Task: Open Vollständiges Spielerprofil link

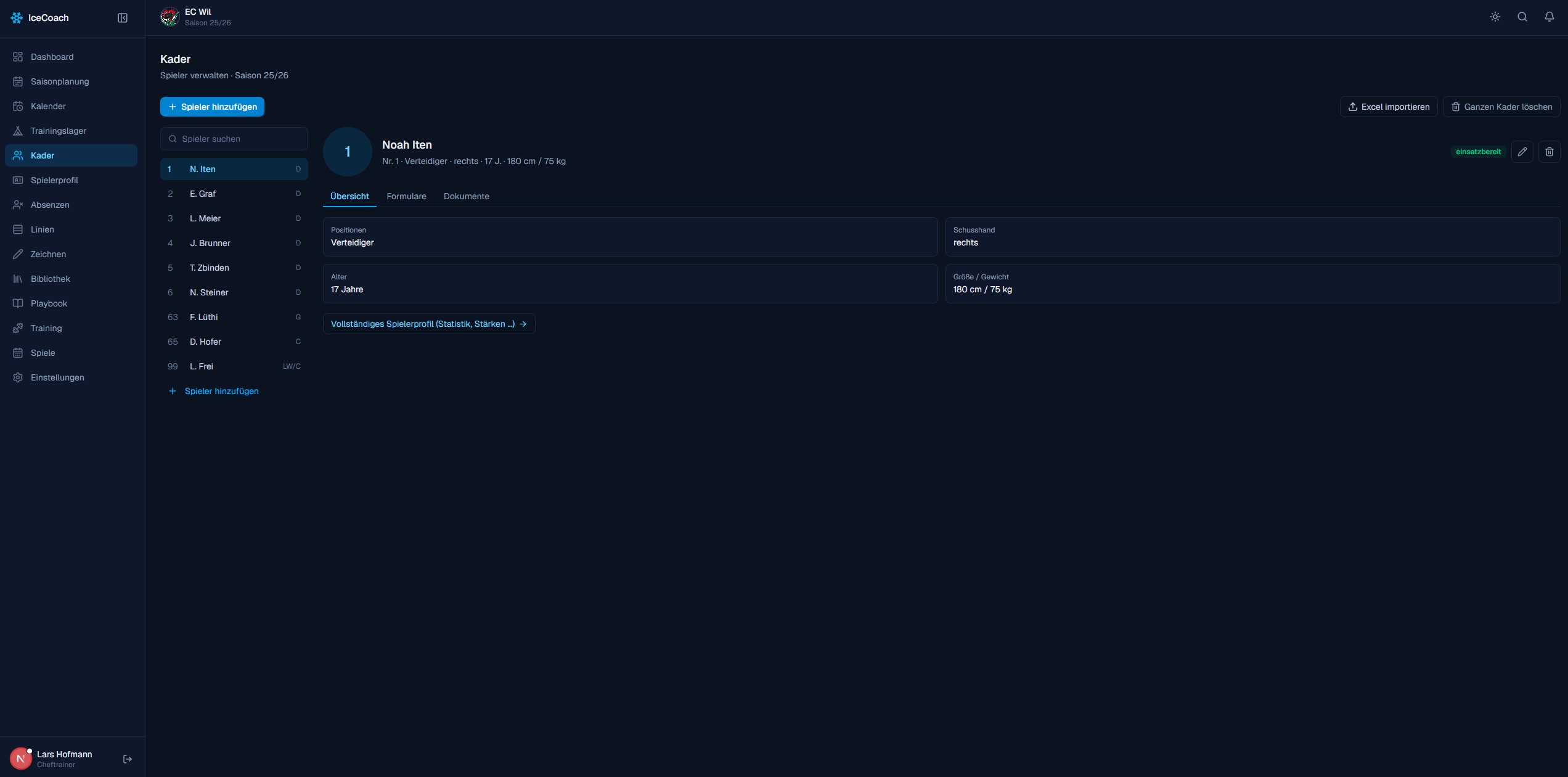Action: 429,324
